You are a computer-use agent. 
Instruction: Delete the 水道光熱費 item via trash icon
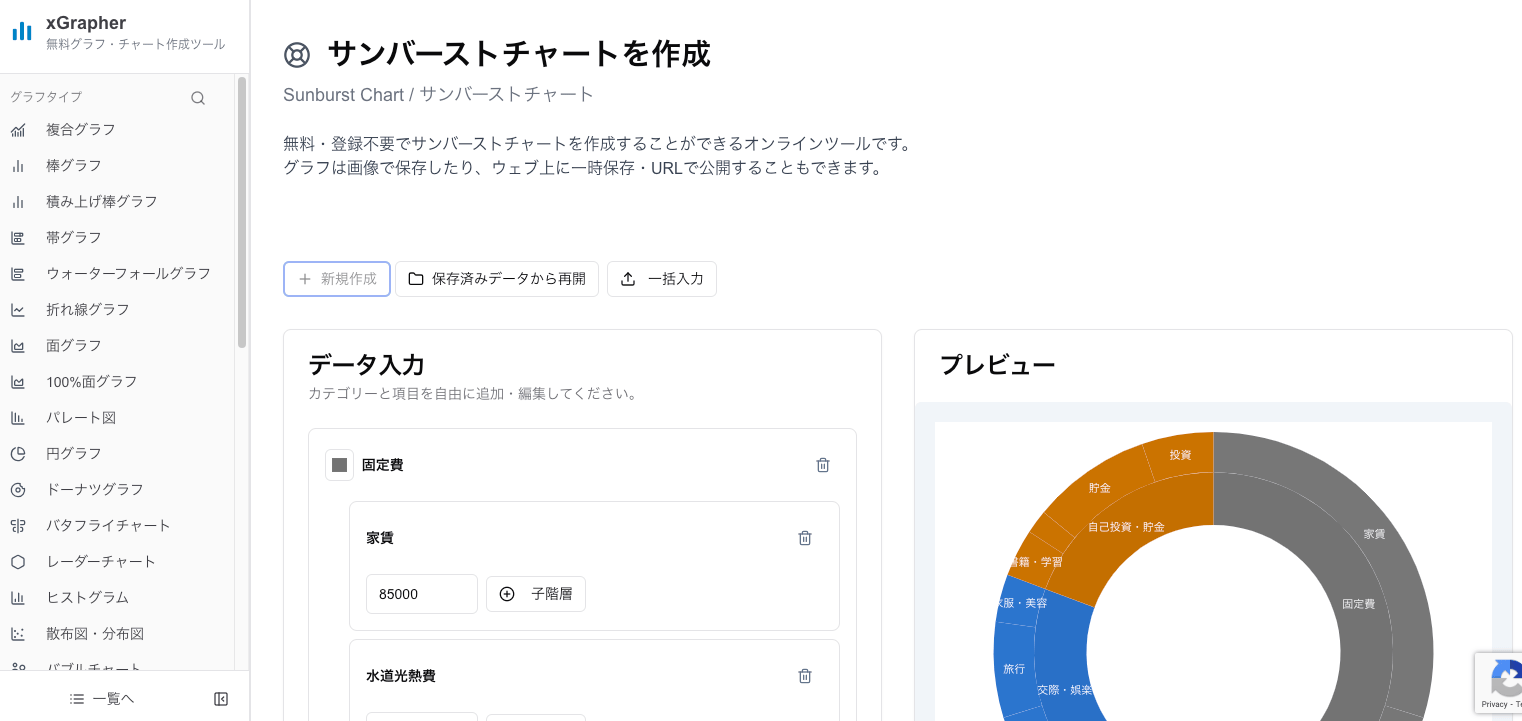pyautogui.click(x=805, y=676)
